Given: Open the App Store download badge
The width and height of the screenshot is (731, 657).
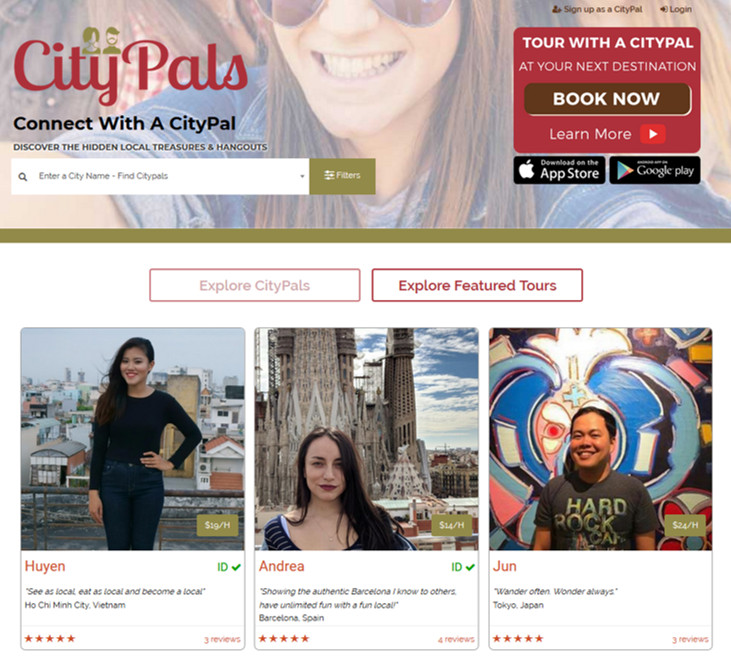Looking at the screenshot, I should pos(559,170).
